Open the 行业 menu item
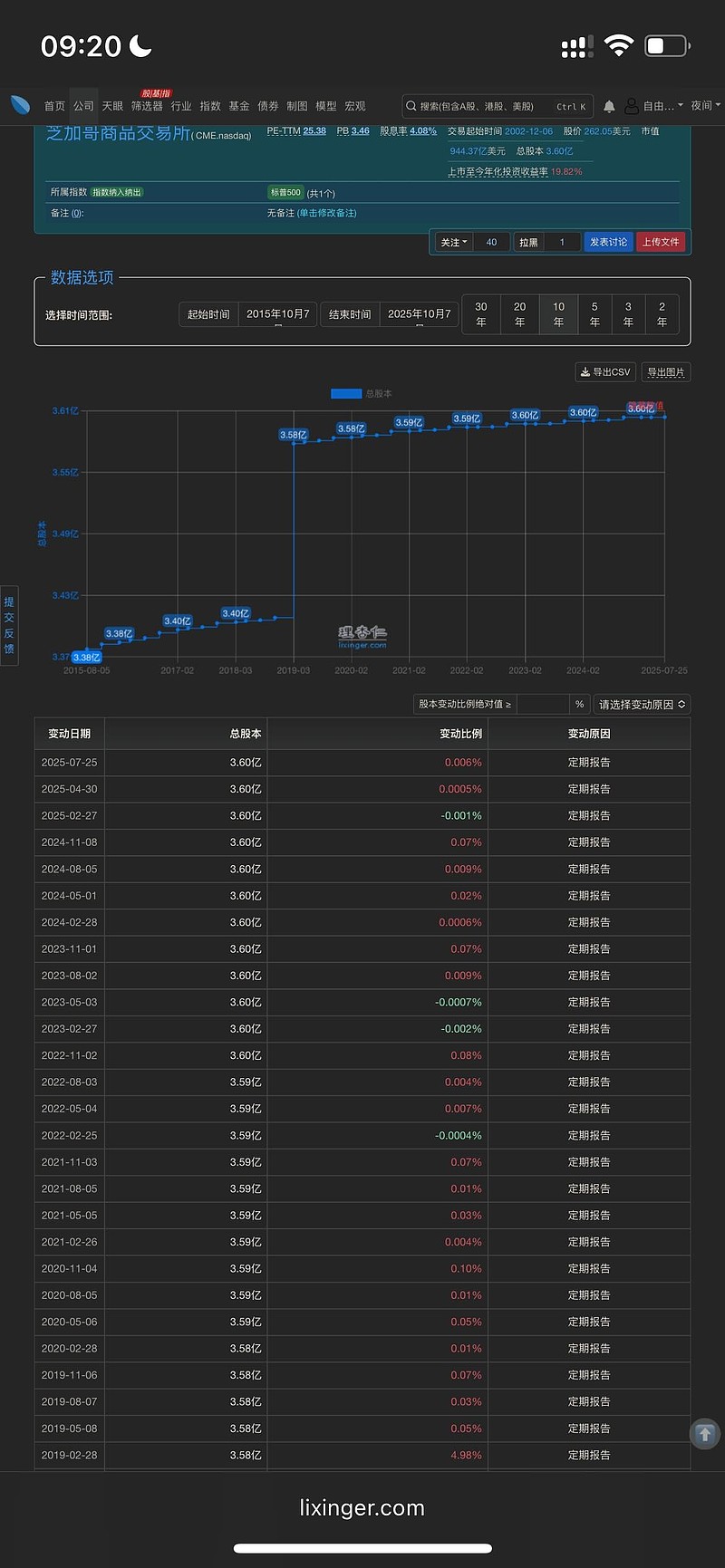This screenshot has height=1568, width=725. point(181,106)
